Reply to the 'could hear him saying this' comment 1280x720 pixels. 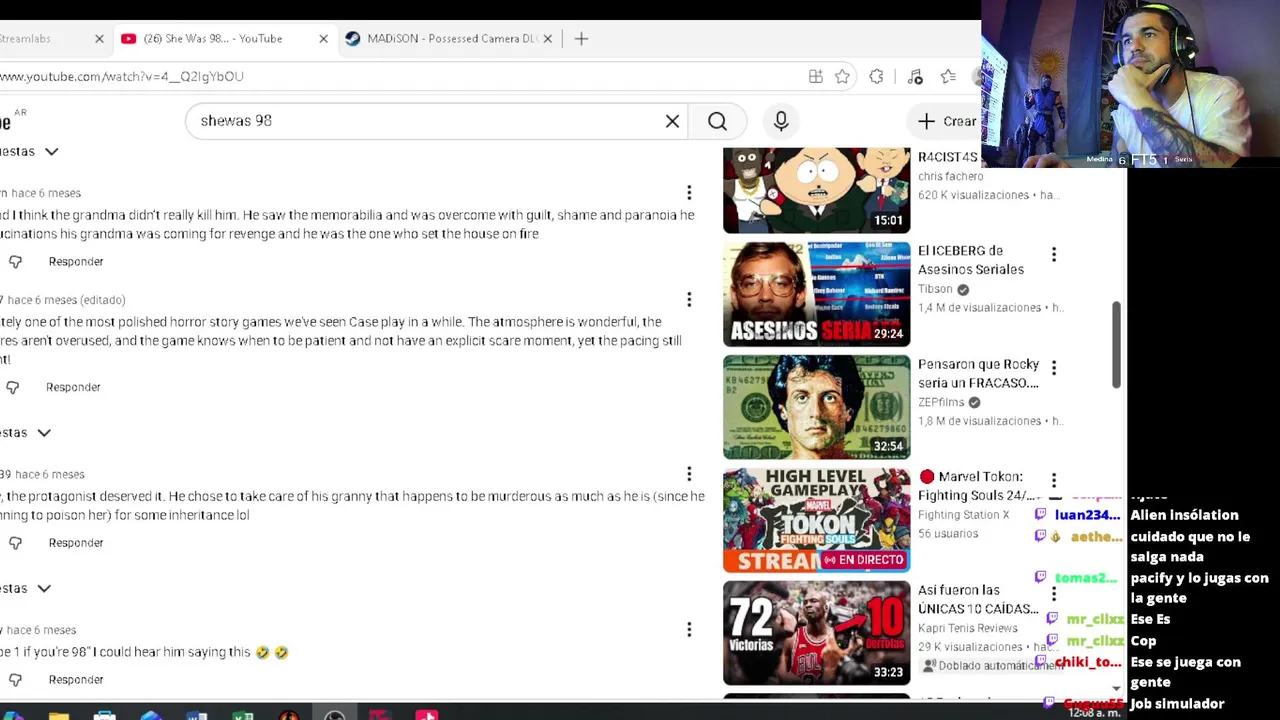[x=76, y=680]
